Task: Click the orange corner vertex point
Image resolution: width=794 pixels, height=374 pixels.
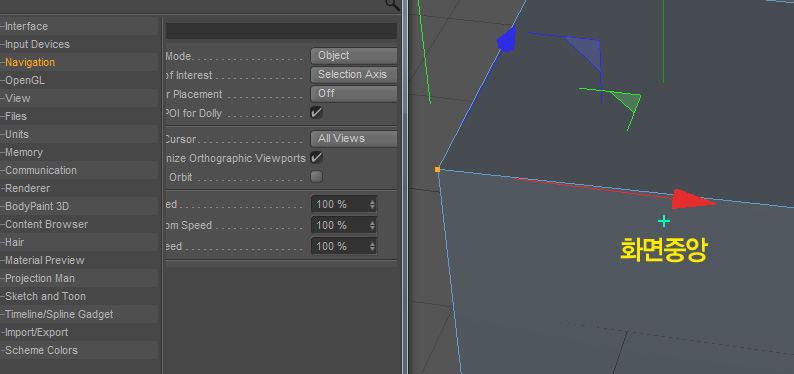Action: point(438,170)
